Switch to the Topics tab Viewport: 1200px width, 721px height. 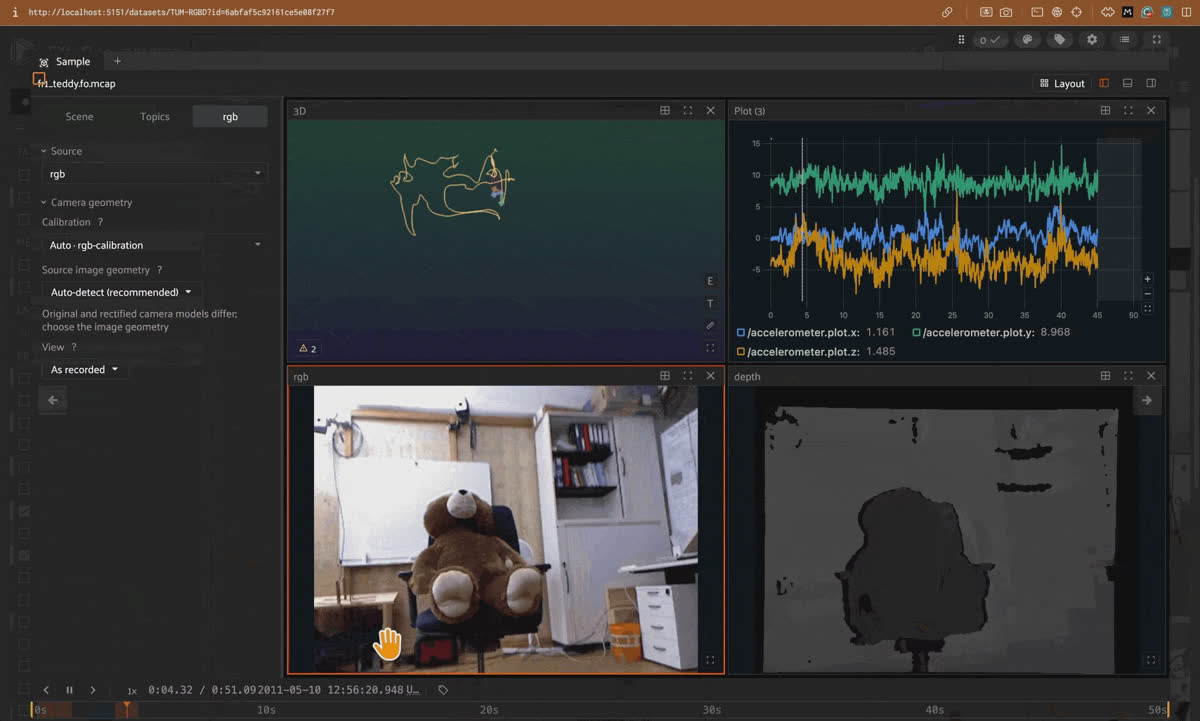coord(155,117)
